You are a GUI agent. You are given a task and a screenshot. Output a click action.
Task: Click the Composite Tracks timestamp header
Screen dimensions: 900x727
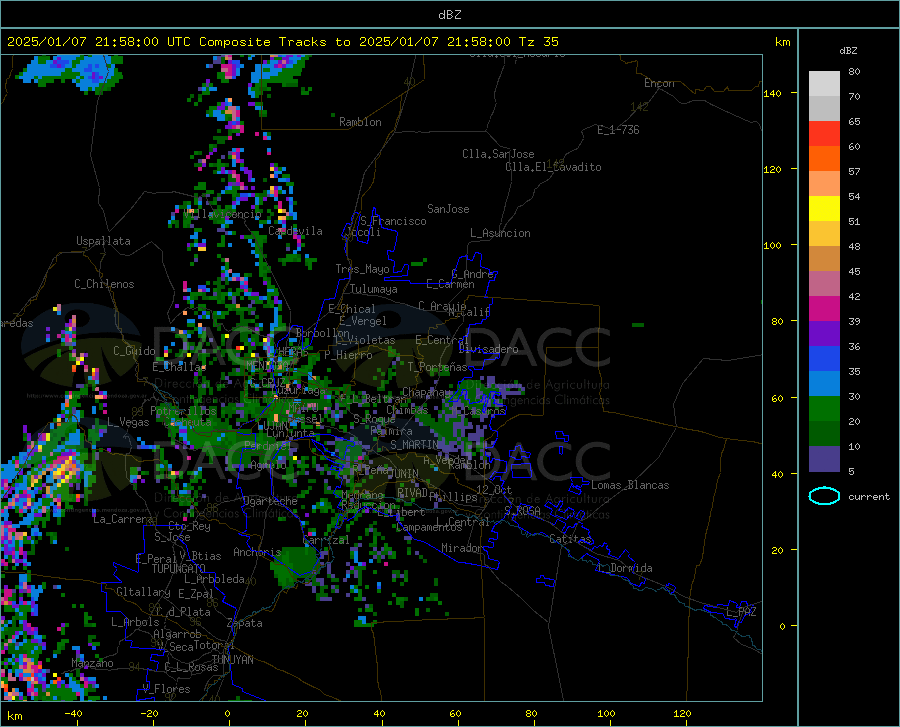tap(282, 41)
